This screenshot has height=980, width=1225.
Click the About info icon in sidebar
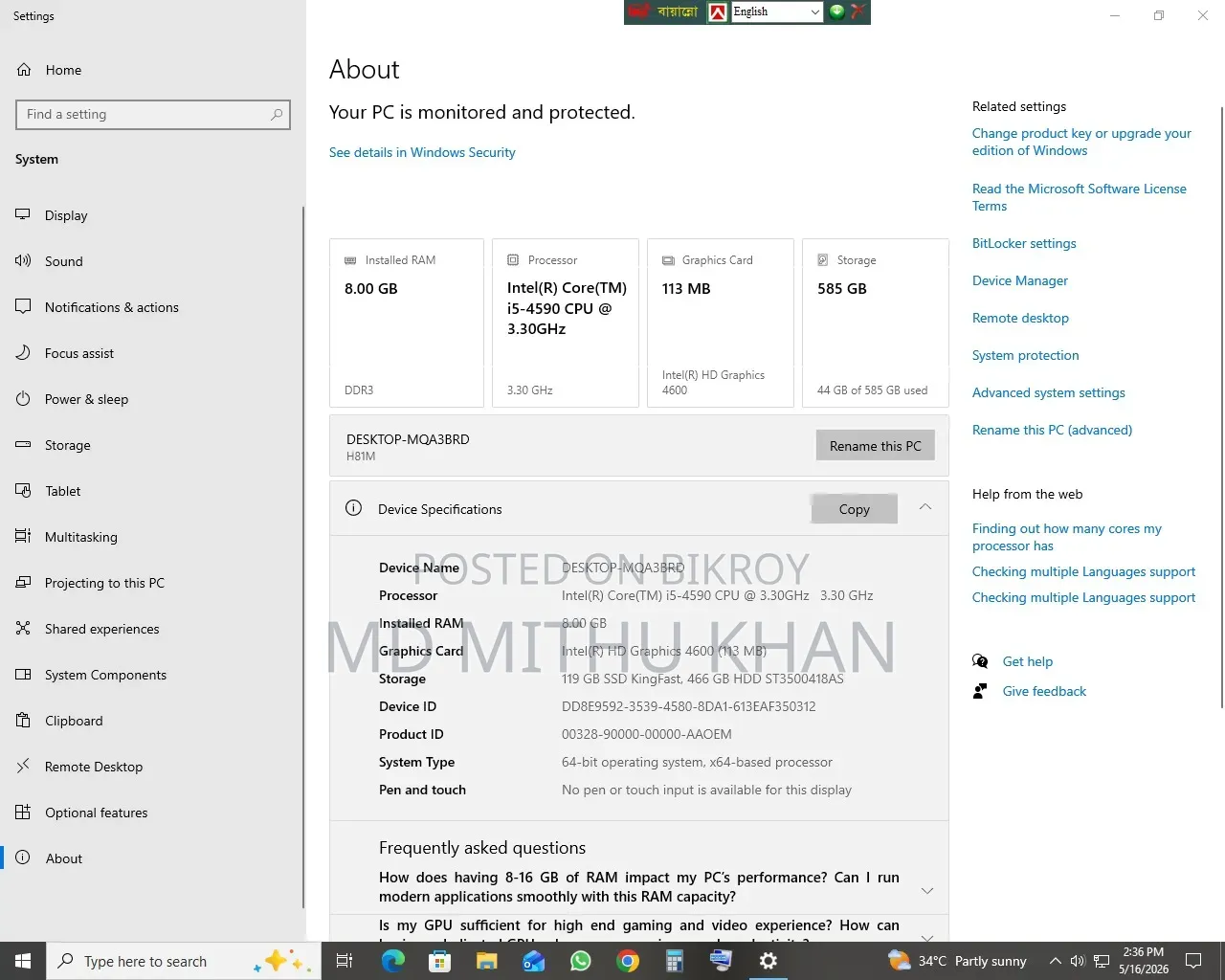pos(23,857)
